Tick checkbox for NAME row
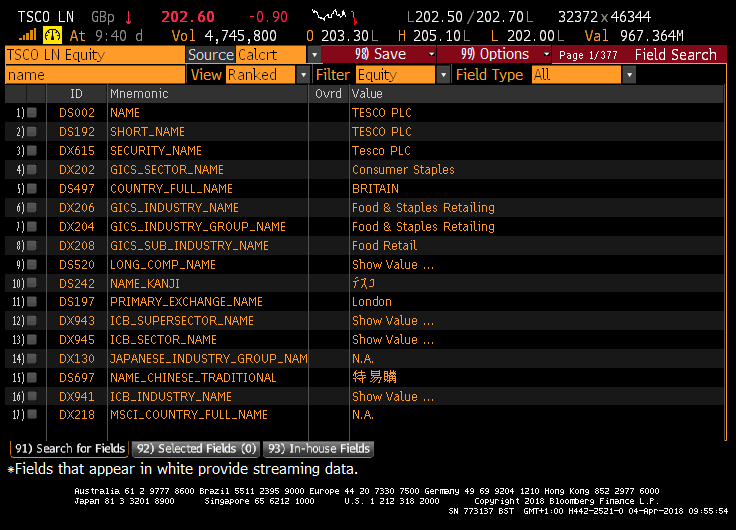The height and width of the screenshot is (530, 736). point(32,112)
